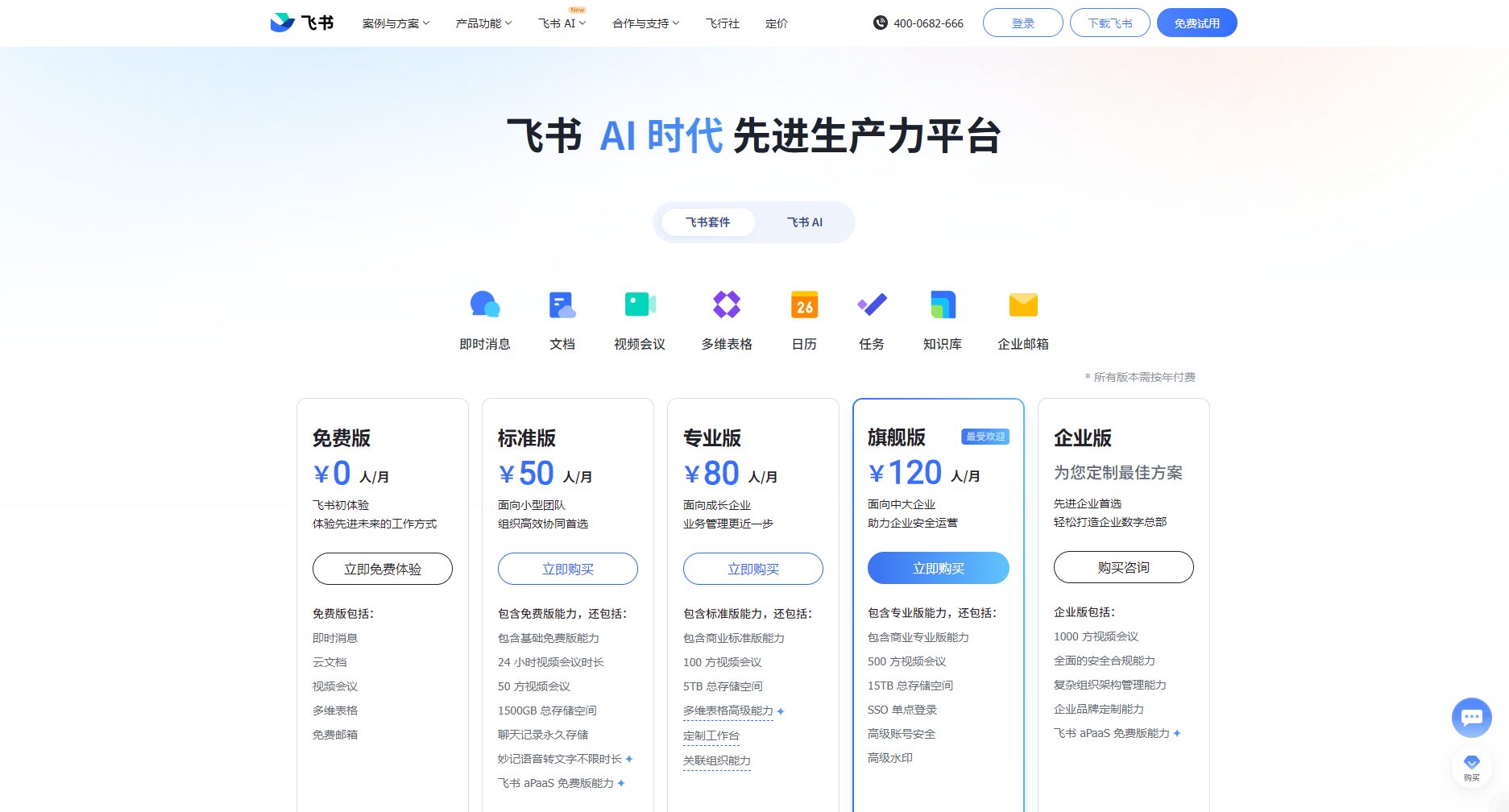Click the 飞书 logo in top bar

click(301, 22)
